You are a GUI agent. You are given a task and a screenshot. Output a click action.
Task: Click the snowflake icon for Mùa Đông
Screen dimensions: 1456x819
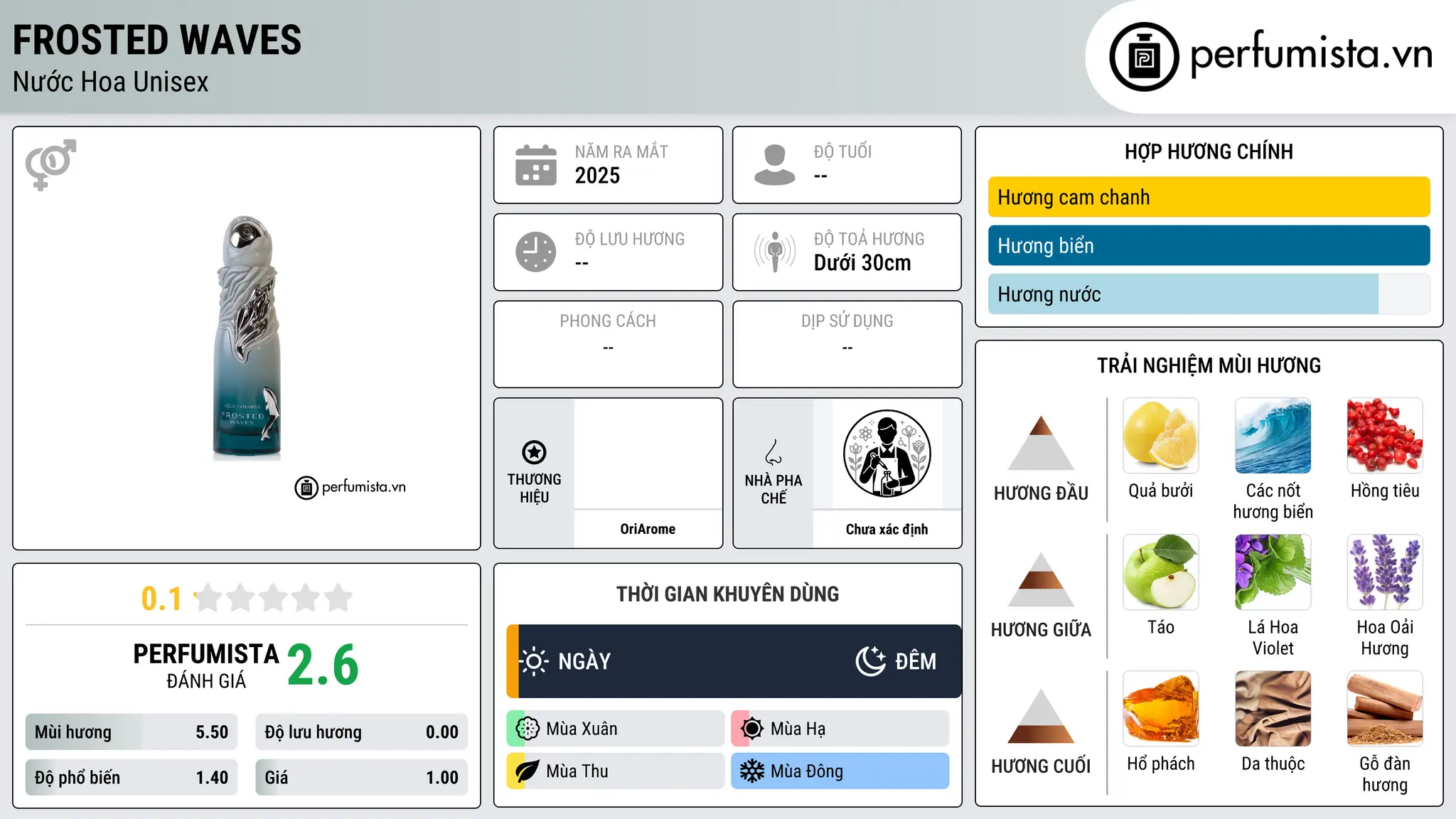pos(752,771)
